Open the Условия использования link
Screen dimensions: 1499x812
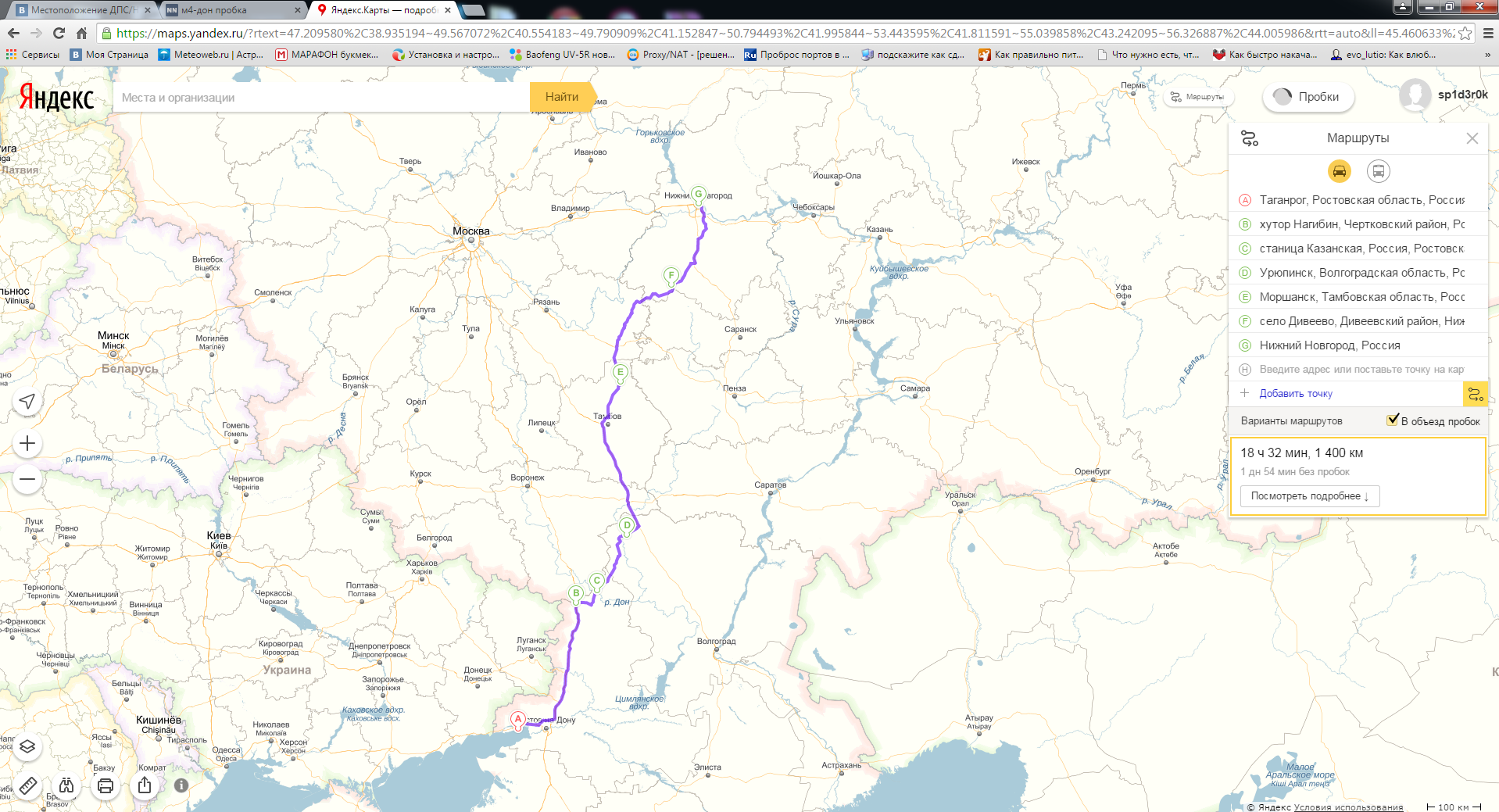pyautogui.click(x=1348, y=807)
